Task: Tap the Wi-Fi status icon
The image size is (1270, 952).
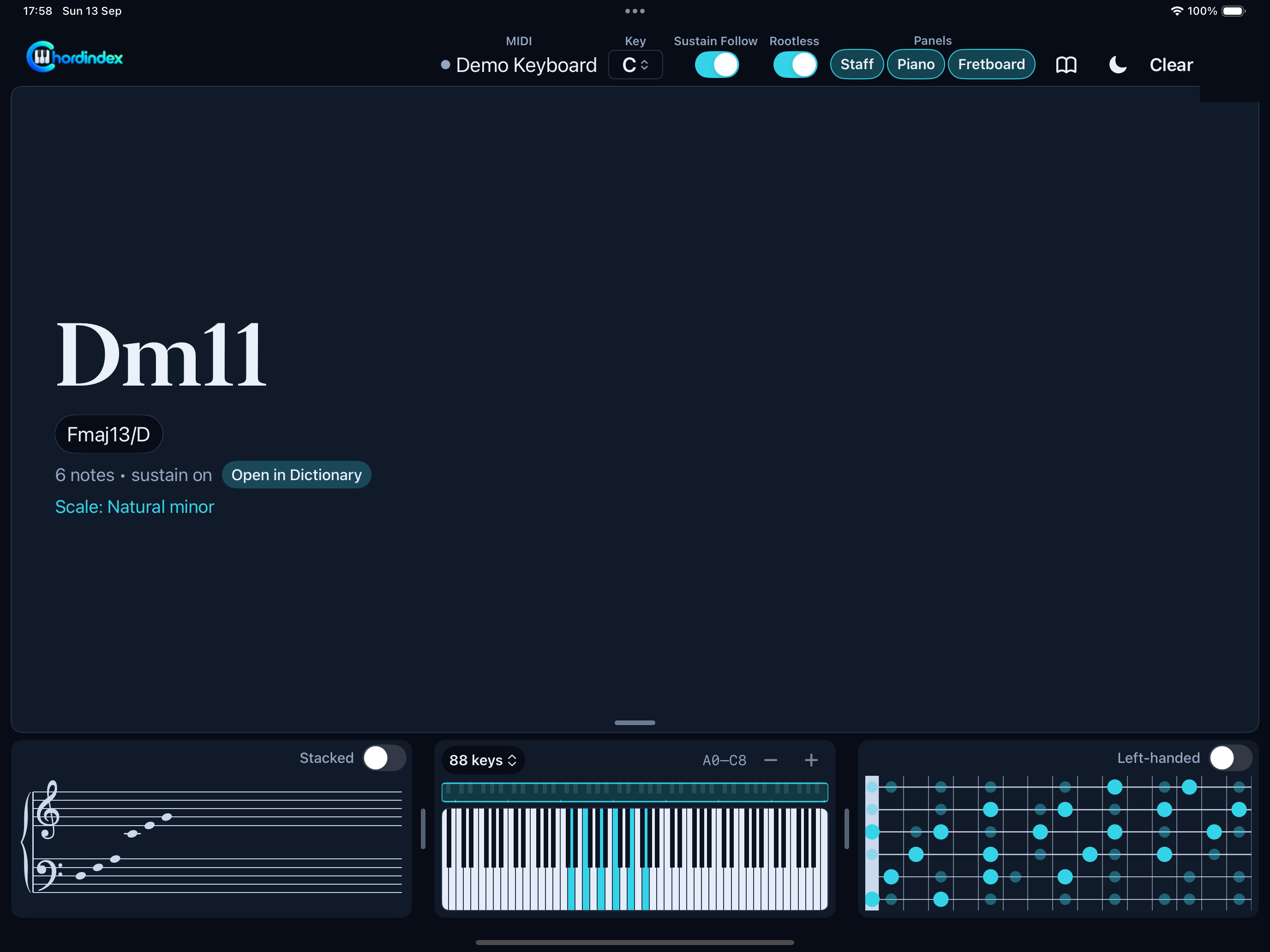Action: click(1176, 11)
